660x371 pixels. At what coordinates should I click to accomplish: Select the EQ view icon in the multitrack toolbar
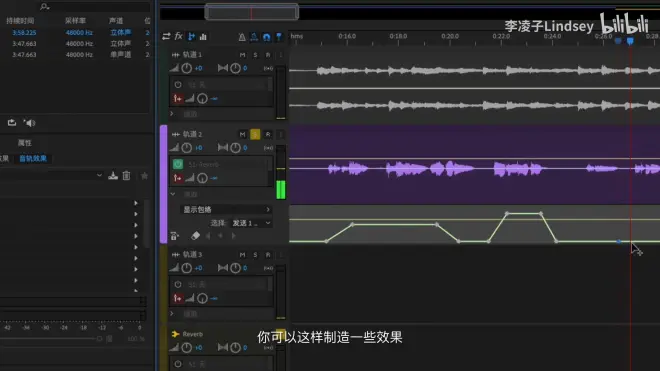(x=203, y=37)
